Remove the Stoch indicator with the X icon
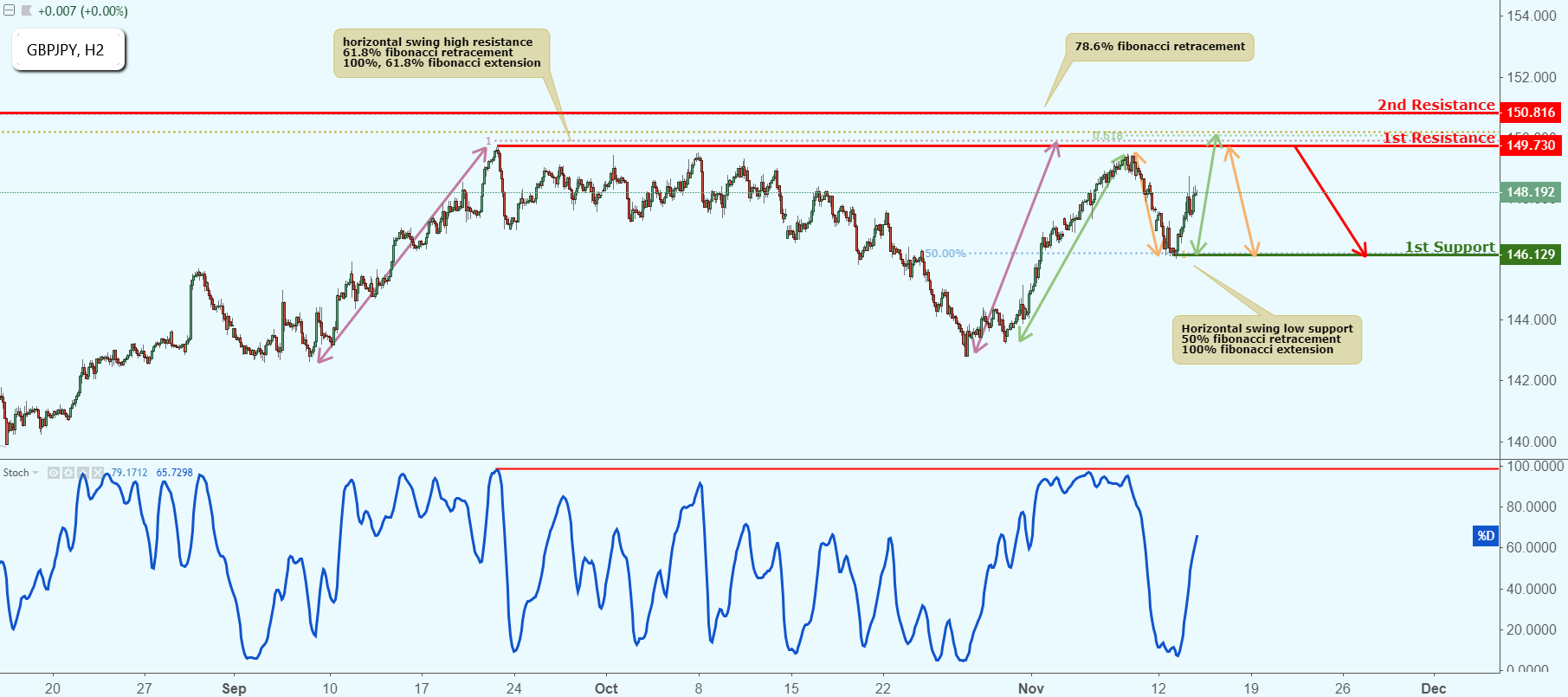 pos(98,473)
